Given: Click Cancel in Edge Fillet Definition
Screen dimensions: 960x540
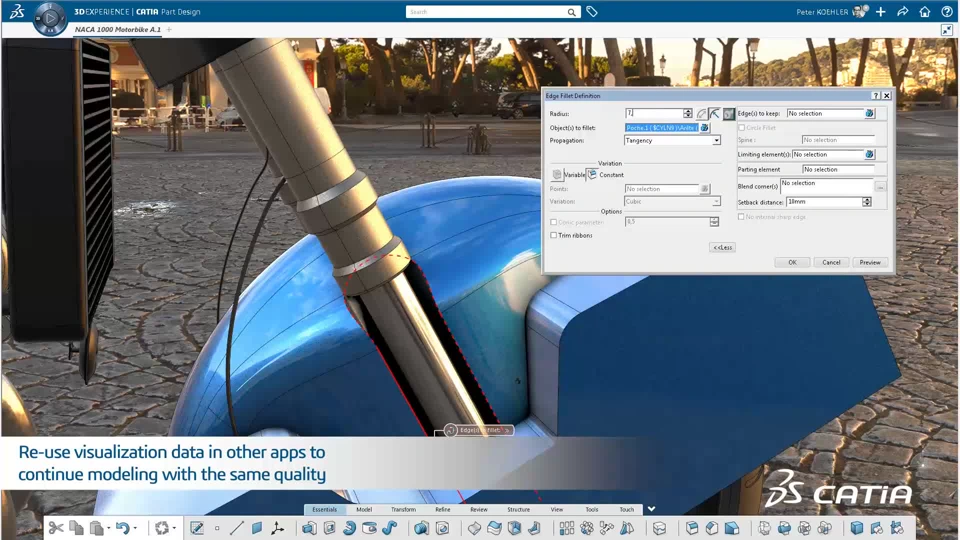Looking at the screenshot, I should [831, 262].
